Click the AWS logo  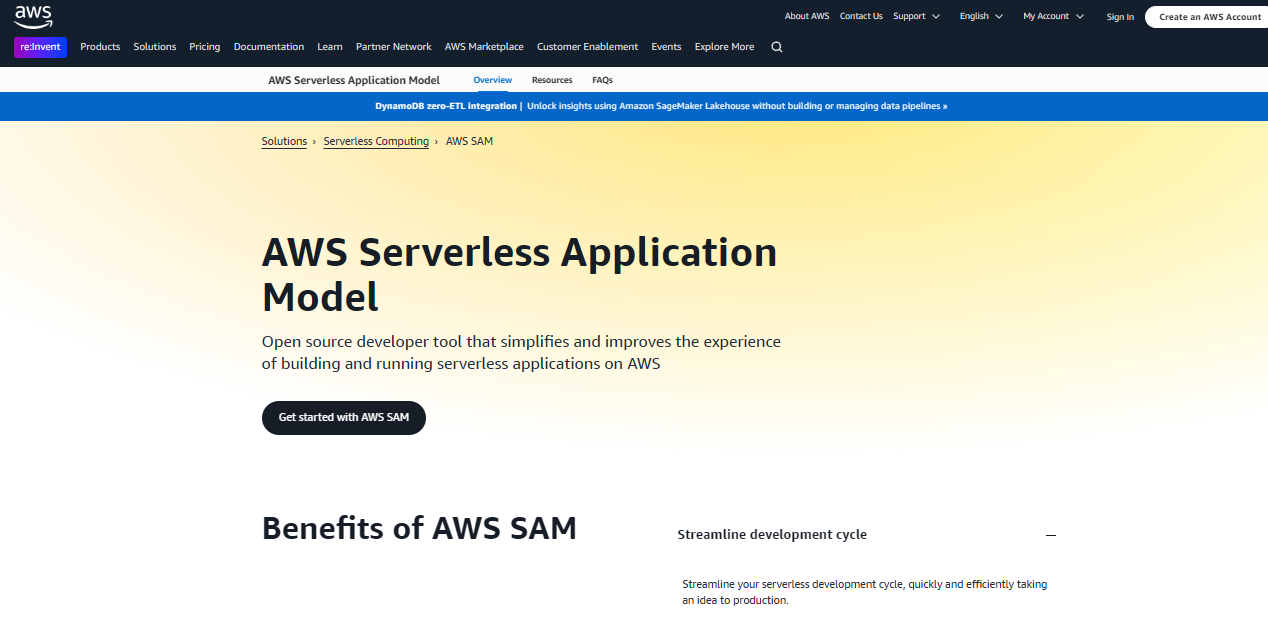pos(33,16)
